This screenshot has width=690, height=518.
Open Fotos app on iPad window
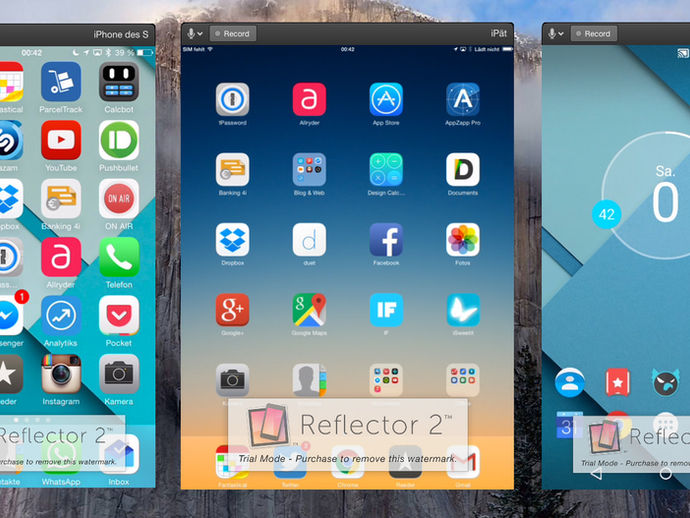point(462,240)
